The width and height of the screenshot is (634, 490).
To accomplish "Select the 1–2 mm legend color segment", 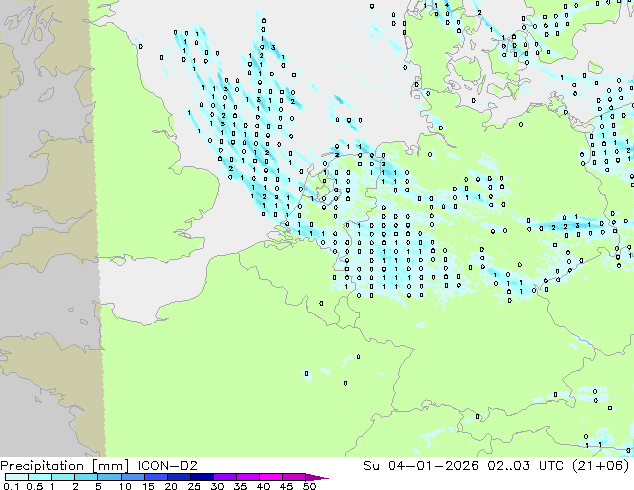I will click(x=64, y=477).
